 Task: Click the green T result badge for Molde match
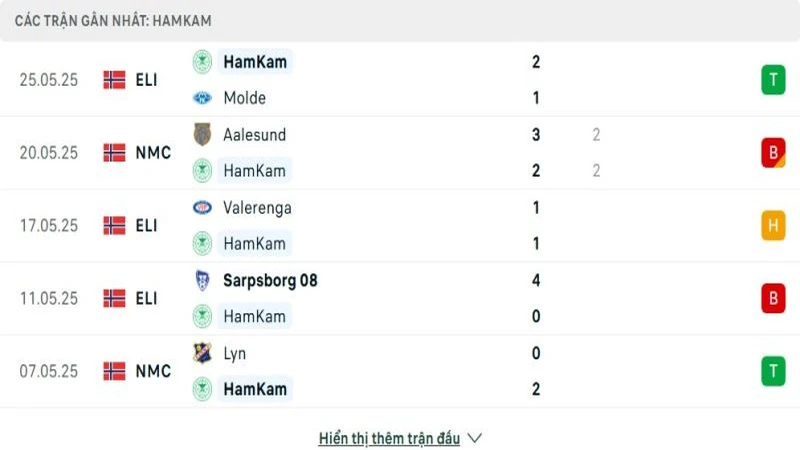(773, 80)
